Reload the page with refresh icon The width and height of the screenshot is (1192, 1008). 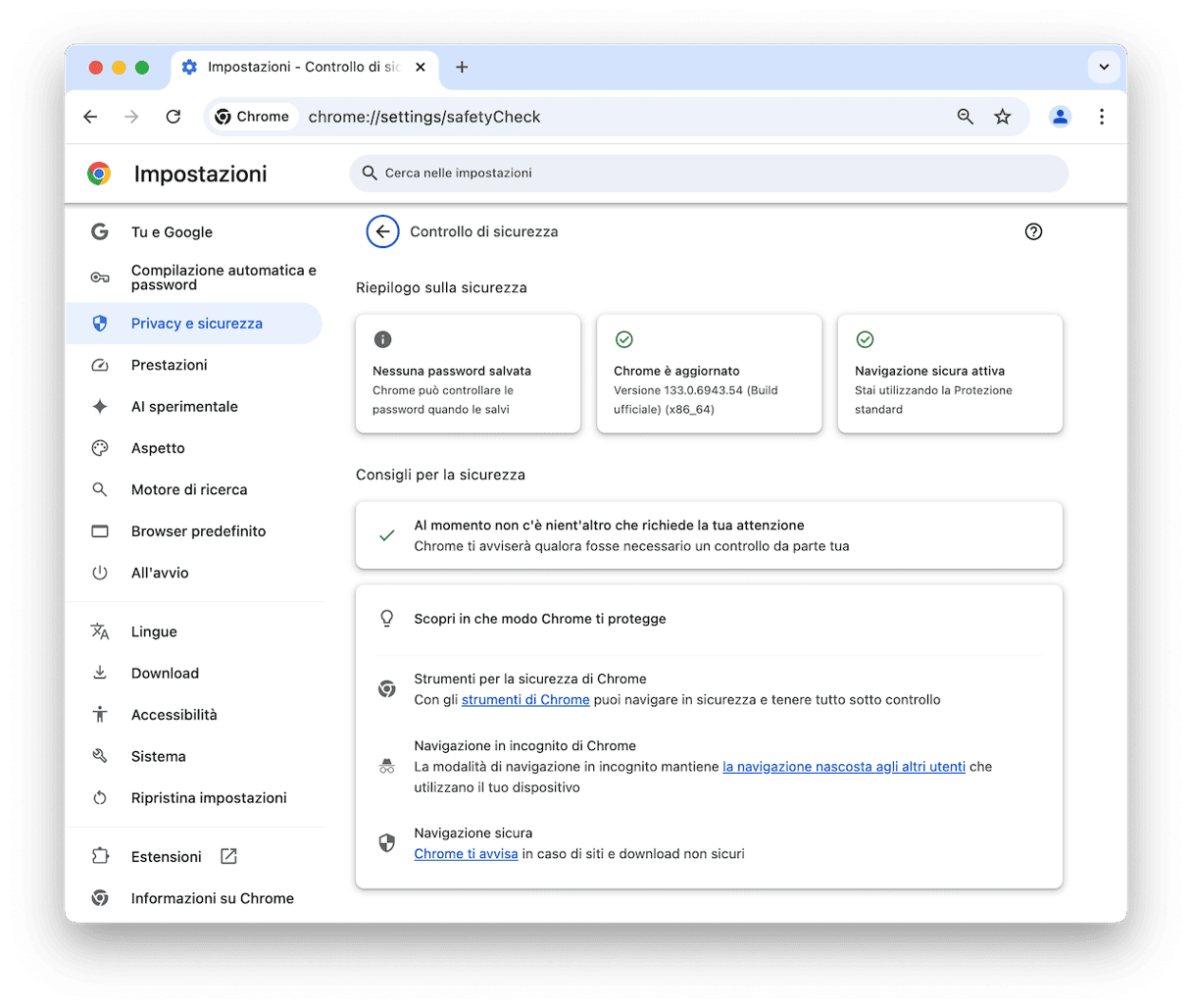174,117
